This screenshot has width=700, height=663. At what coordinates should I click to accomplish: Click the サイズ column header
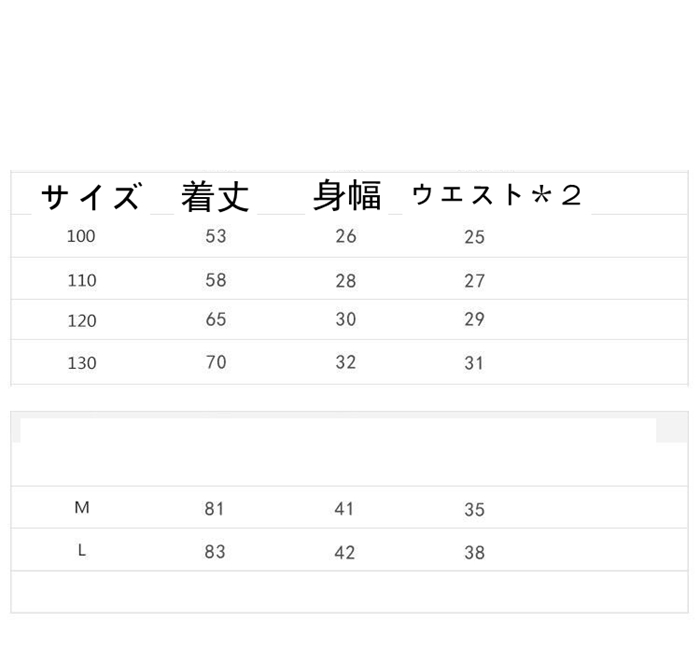pyautogui.click(x=89, y=196)
